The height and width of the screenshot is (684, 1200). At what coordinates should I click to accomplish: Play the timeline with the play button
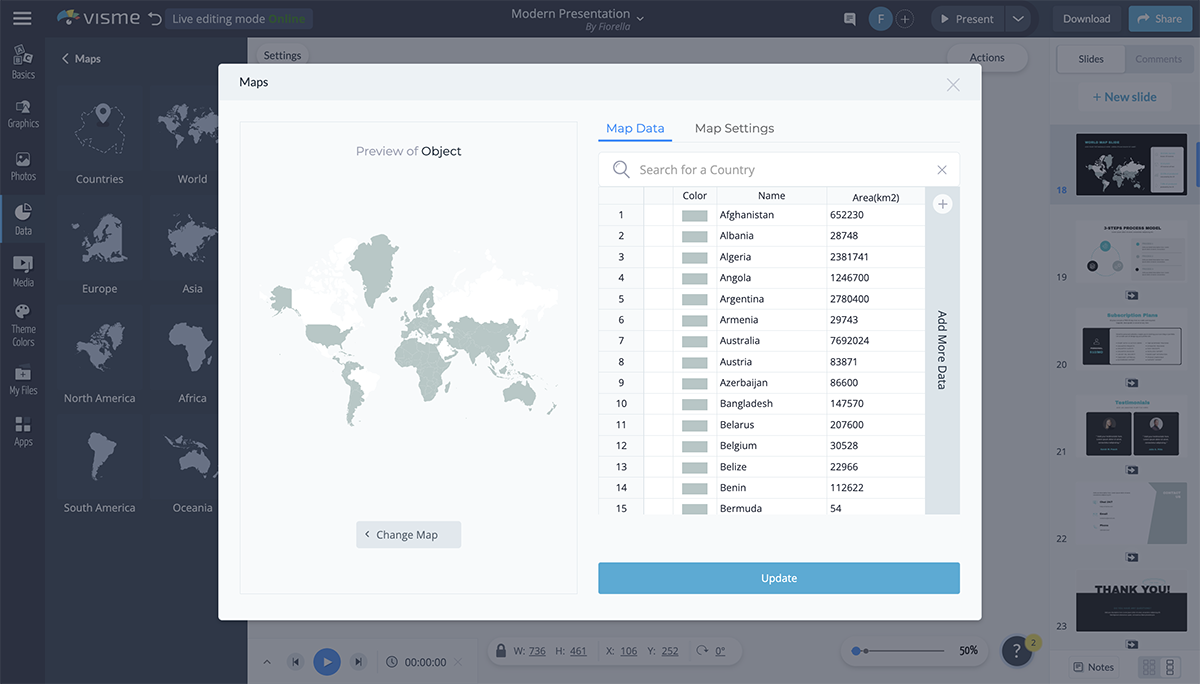coord(327,661)
